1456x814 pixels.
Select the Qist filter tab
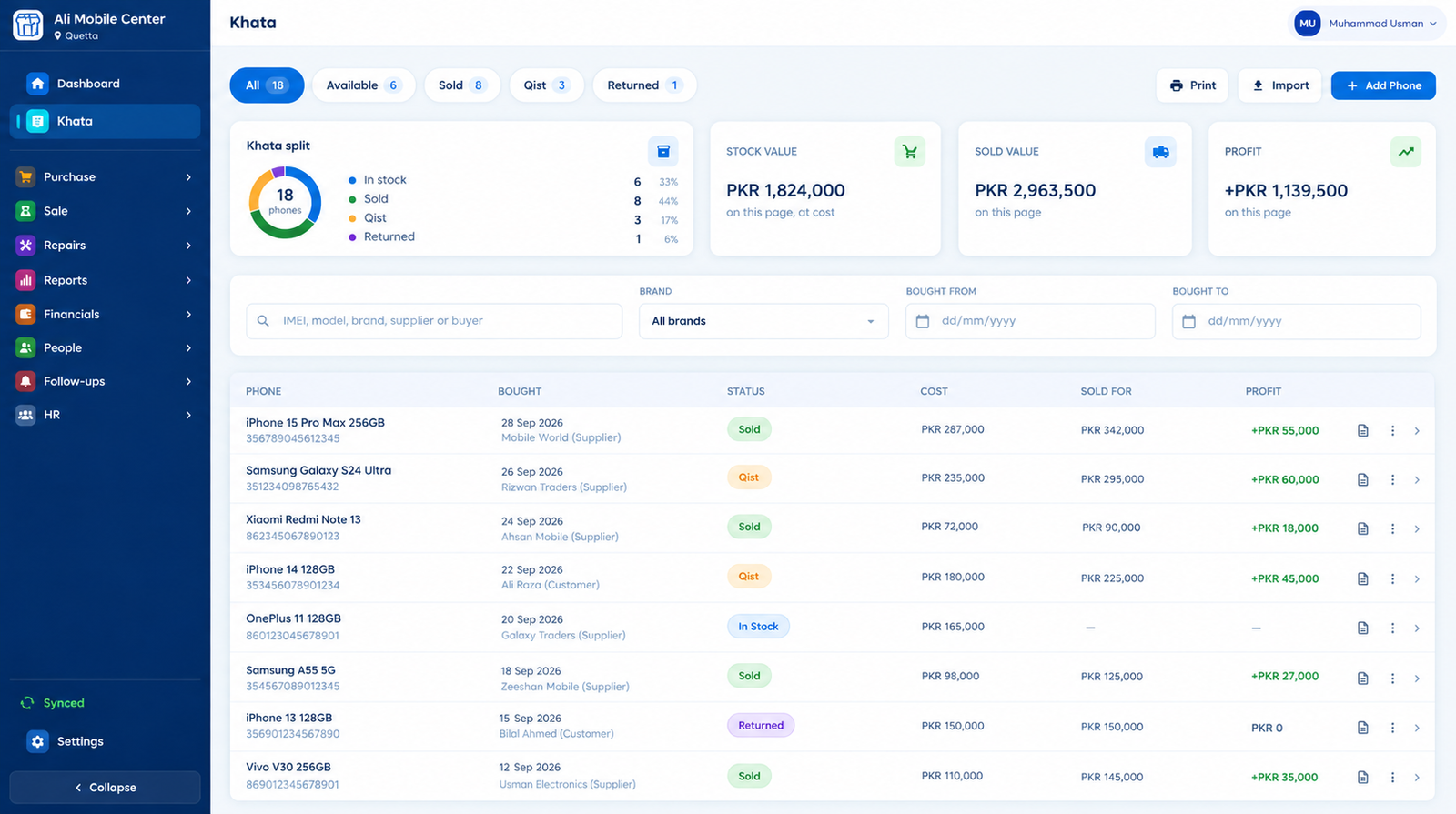[x=546, y=85]
